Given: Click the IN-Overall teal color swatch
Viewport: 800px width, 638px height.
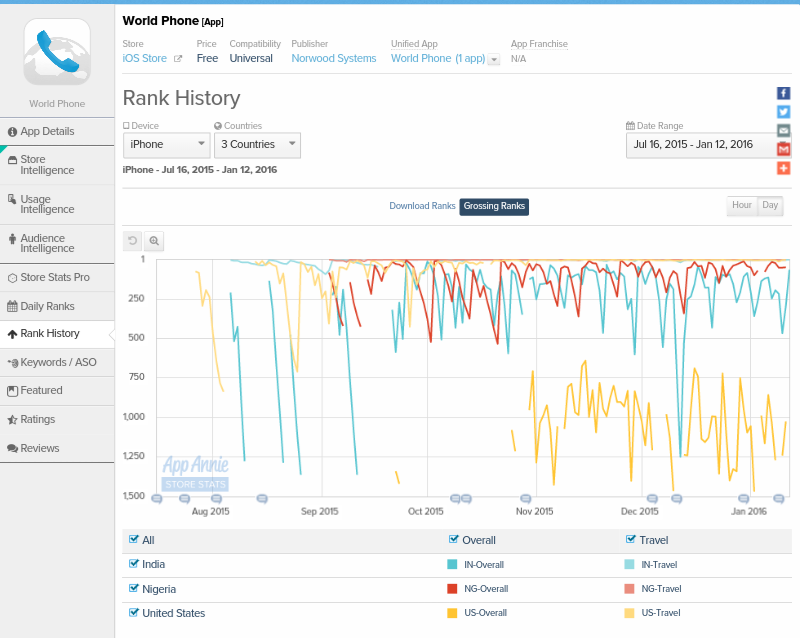Looking at the screenshot, I should tap(452, 565).
